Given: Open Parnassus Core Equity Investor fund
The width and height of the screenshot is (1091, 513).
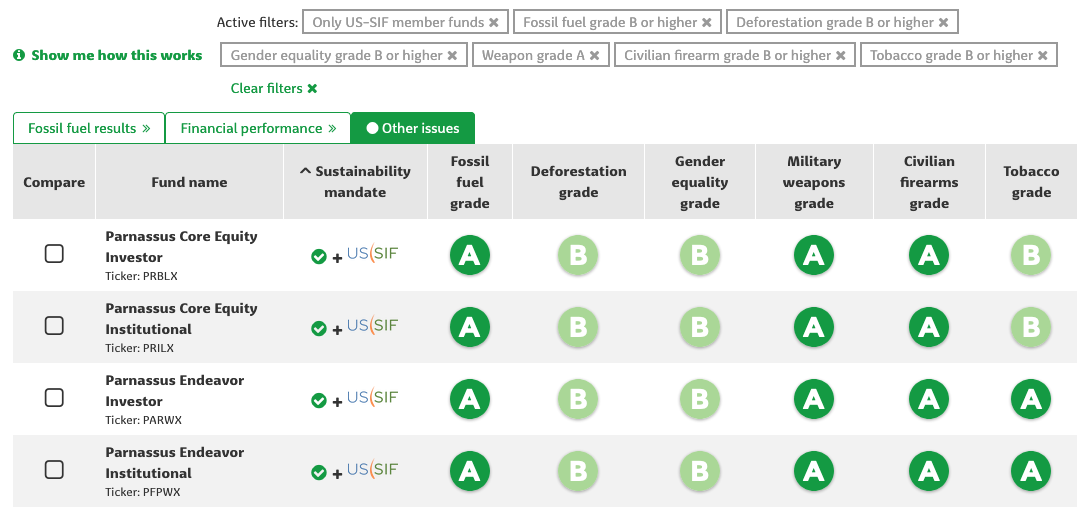Looking at the screenshot, I should coord(182,246).
